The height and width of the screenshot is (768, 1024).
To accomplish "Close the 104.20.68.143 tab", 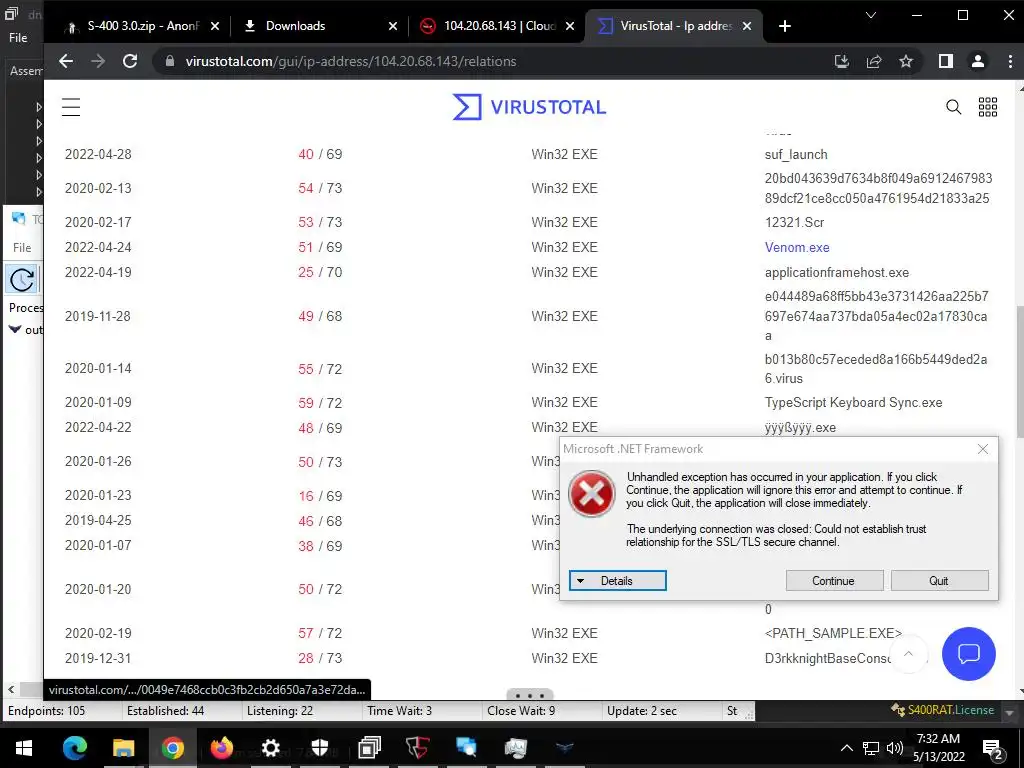I will click(570, 26).
